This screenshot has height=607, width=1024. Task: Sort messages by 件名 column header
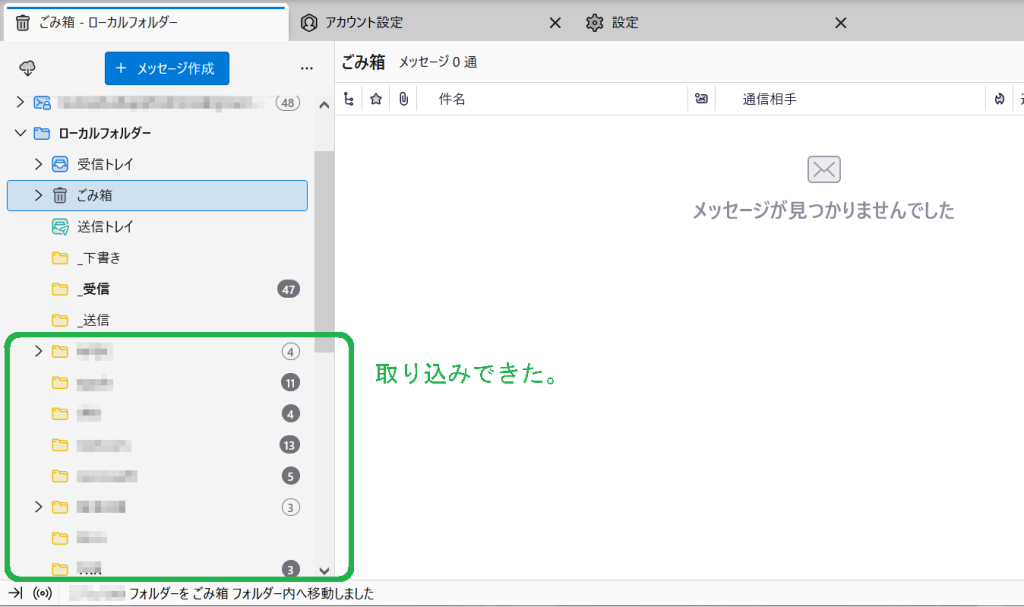[452, 99]
